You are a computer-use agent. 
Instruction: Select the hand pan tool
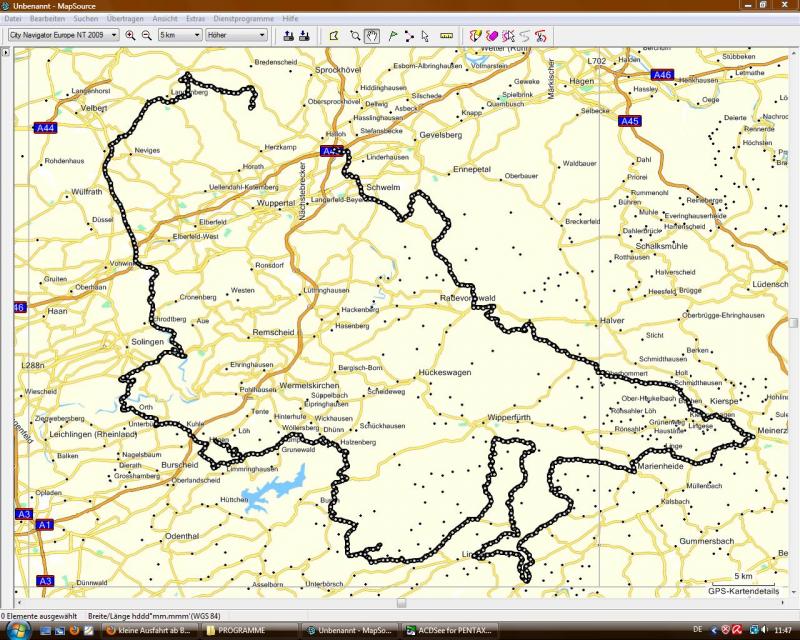pyautogui.click(x=372, y=35)
